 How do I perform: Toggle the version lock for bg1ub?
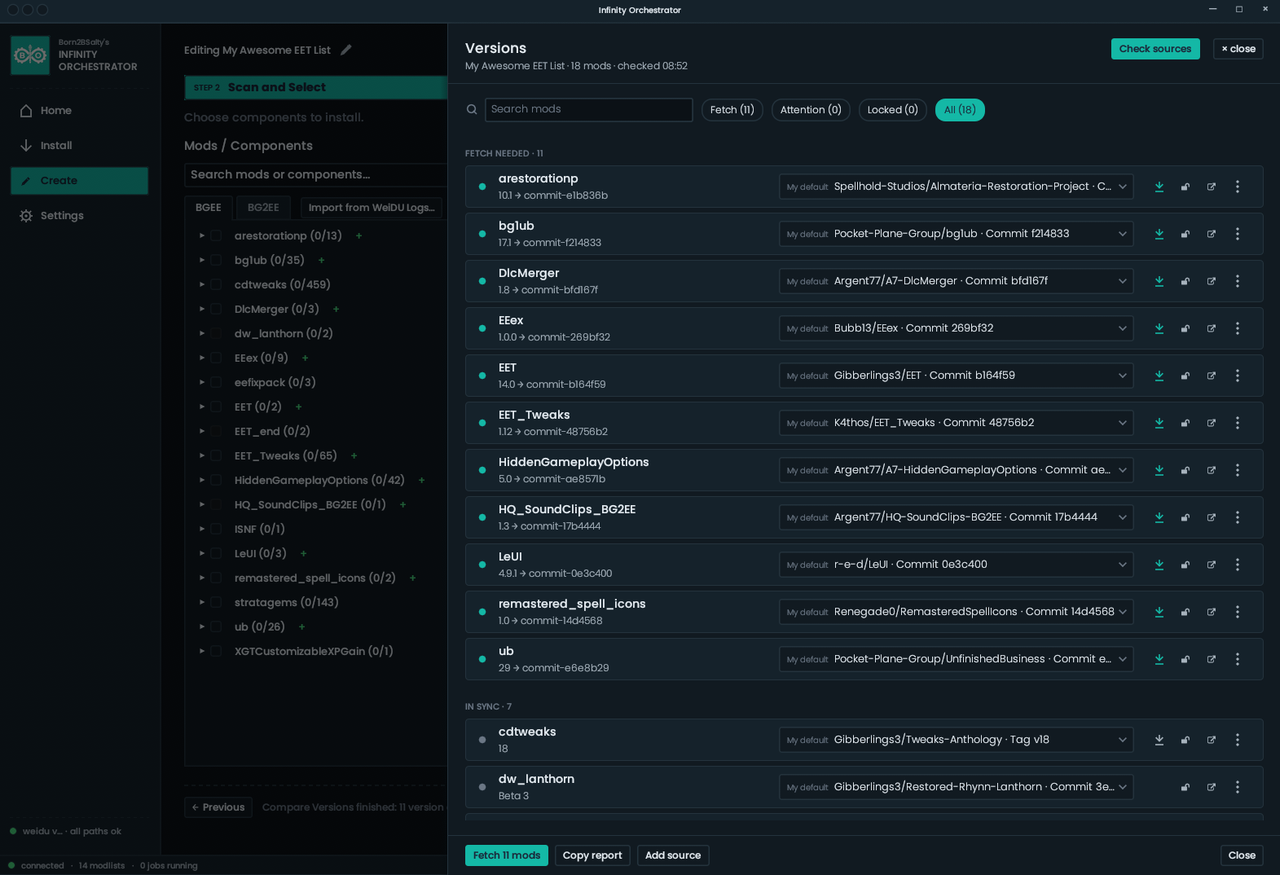pyautogui.click(x=1185, y=234)
